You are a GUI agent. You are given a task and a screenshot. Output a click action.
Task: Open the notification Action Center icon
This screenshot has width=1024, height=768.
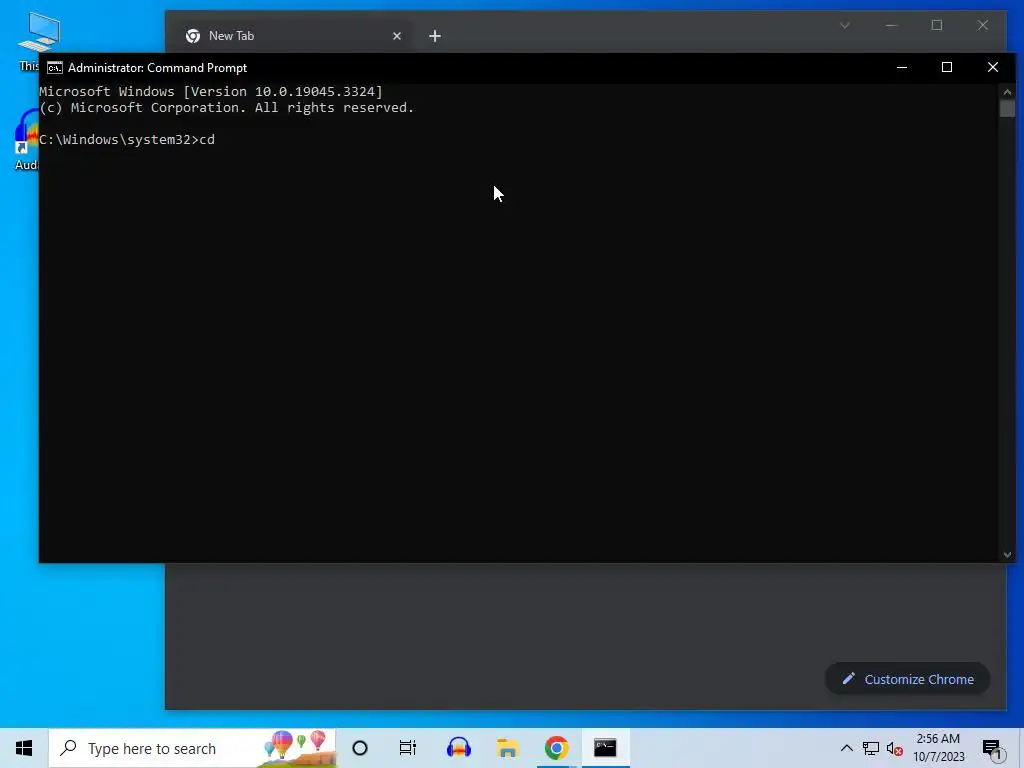tap(993, 748)
